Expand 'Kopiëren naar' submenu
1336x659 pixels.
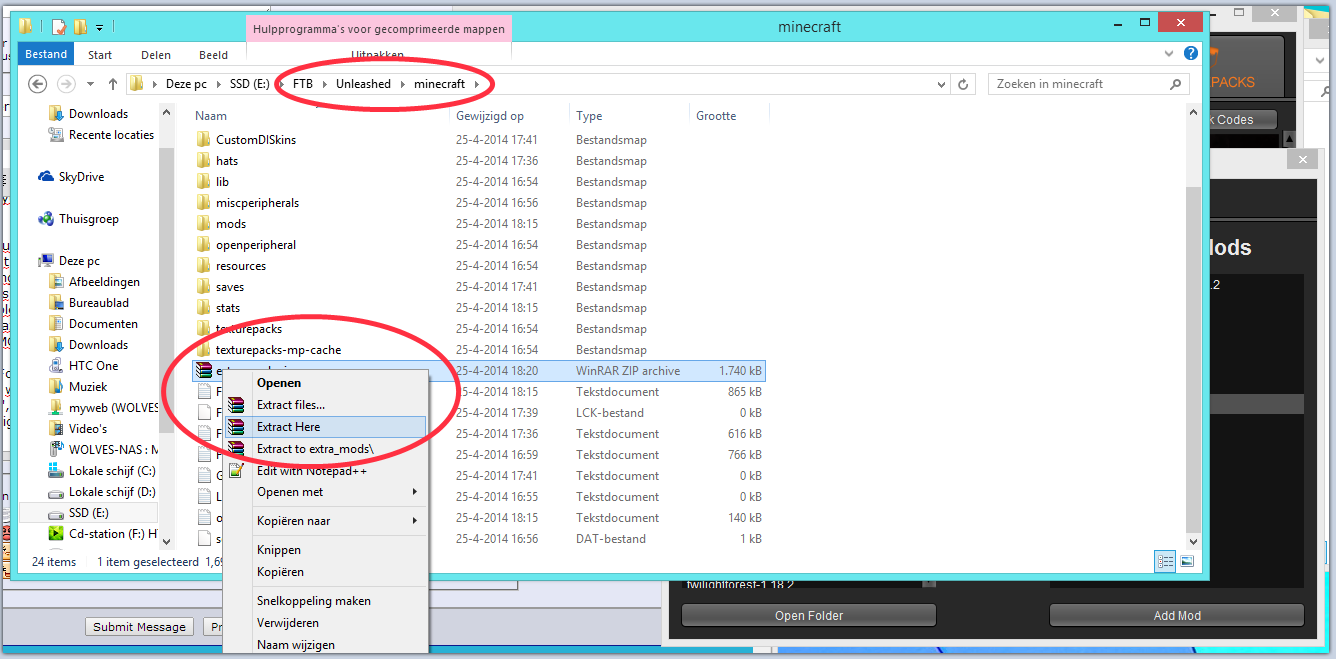[327, 521]
